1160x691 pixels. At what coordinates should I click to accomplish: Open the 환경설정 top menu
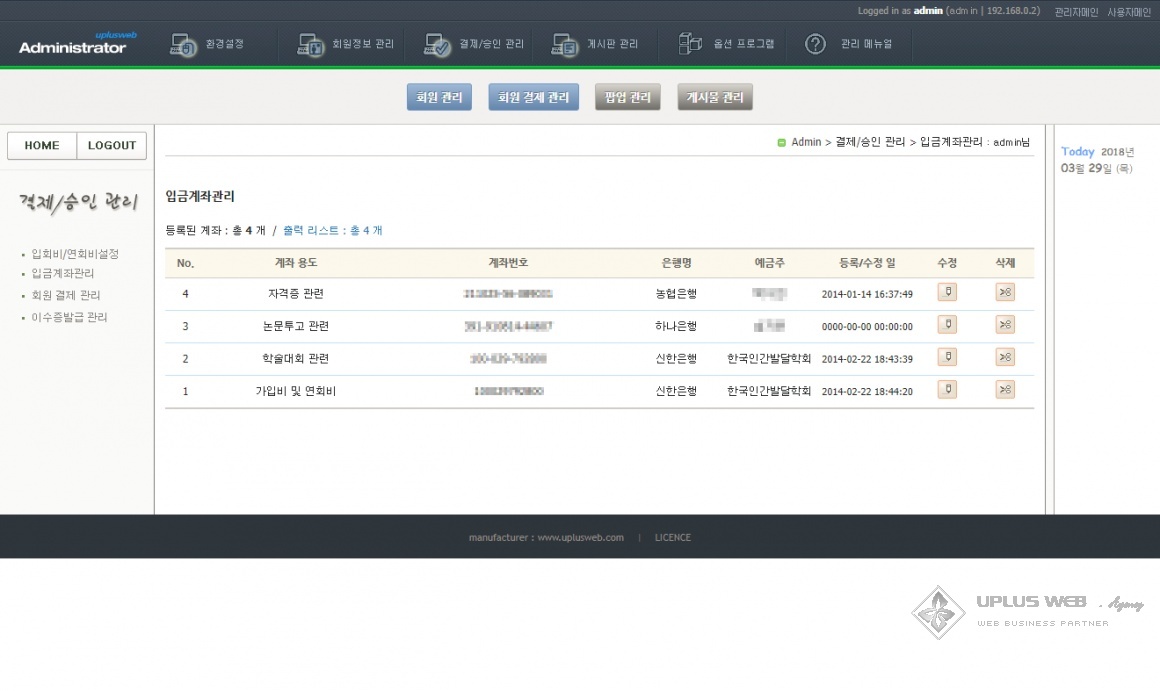[x=208, y=45]
